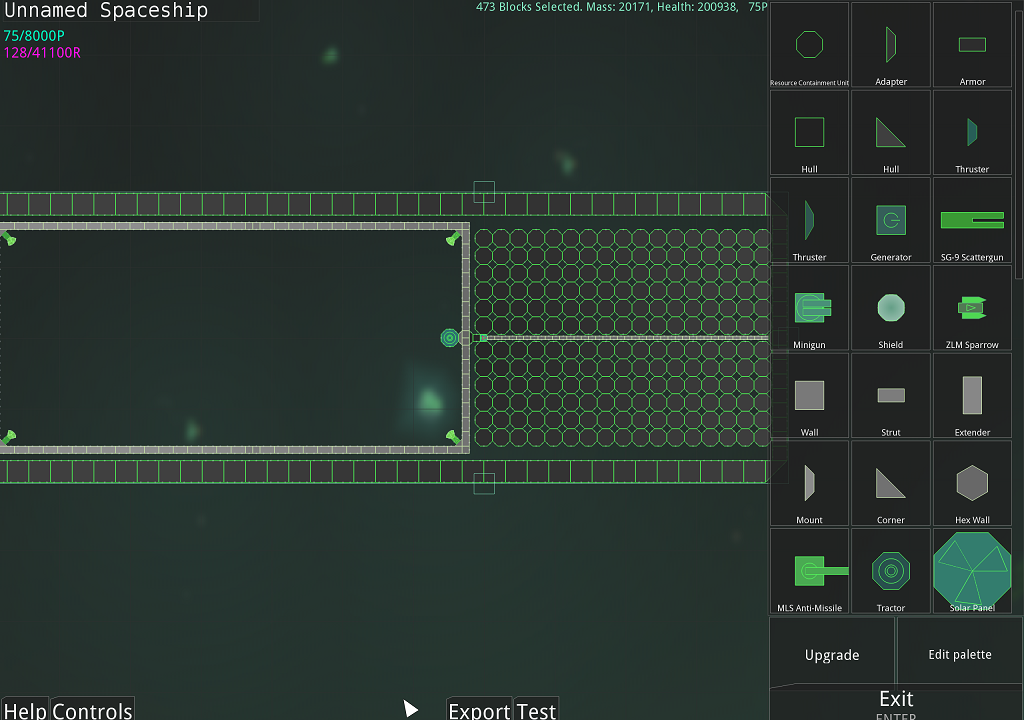The image size is (1024, 720).
Task: Select the Minigun weapon block
Action: tap(809, 308)
